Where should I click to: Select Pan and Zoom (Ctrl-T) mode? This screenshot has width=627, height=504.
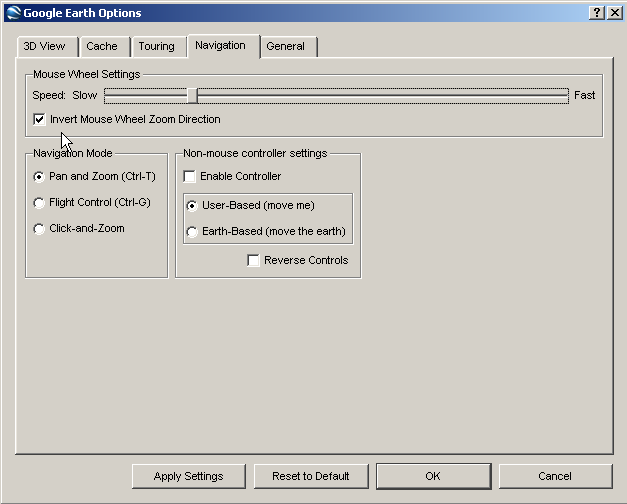pos(39,176)
